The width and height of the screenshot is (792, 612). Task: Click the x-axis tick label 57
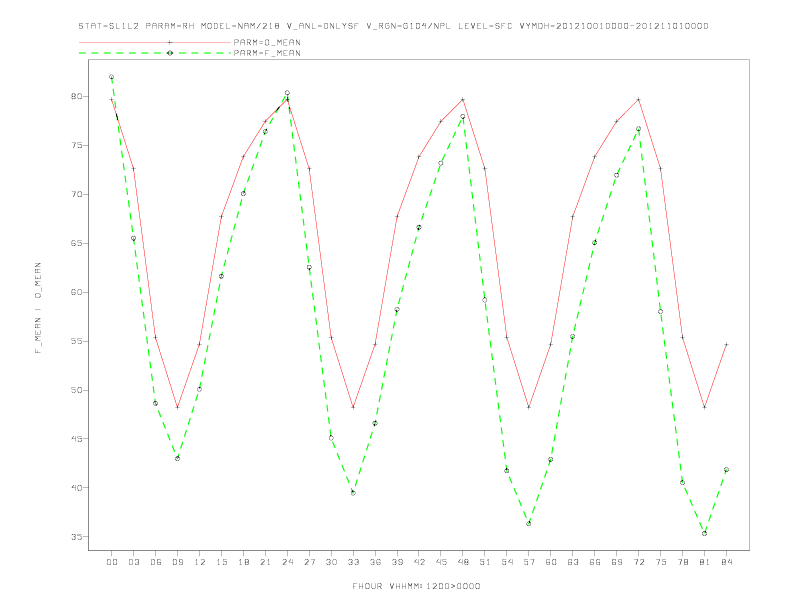coord(529,562)
